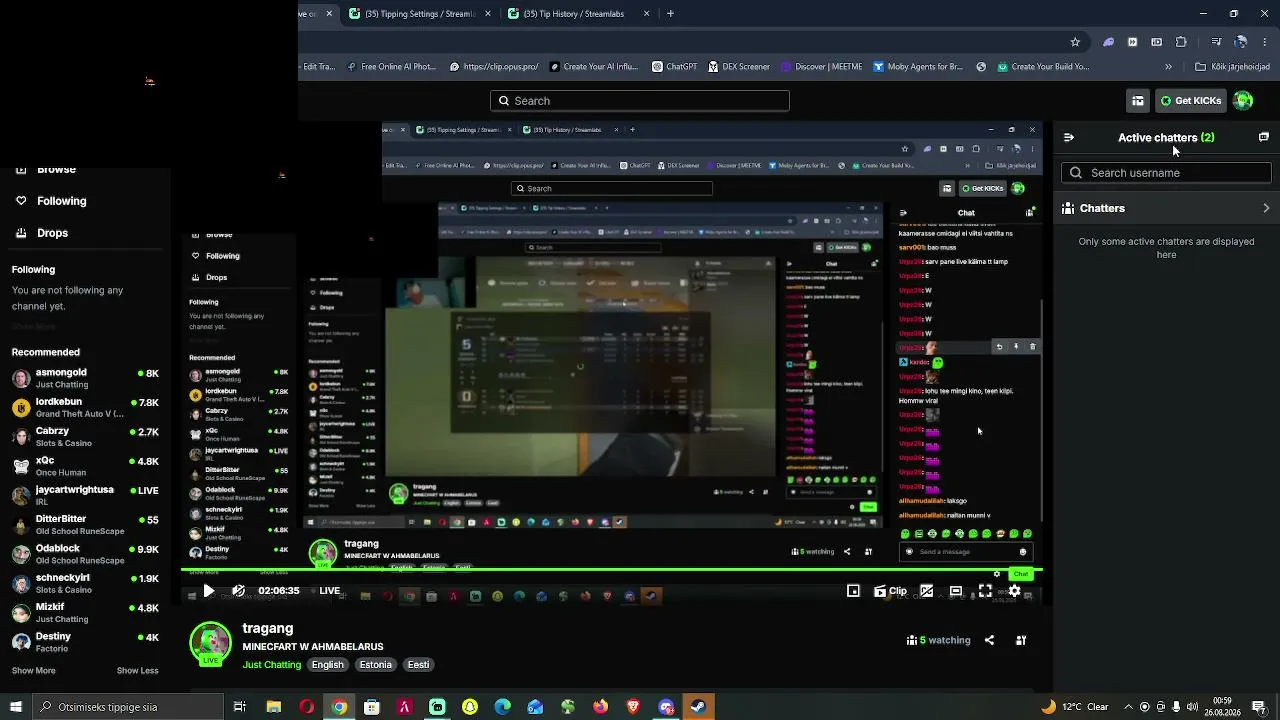The image size is (1280, 720).
Task: Open the Kõik järjehoidjad bookmarks folder
Action: tap(1232, 67)
